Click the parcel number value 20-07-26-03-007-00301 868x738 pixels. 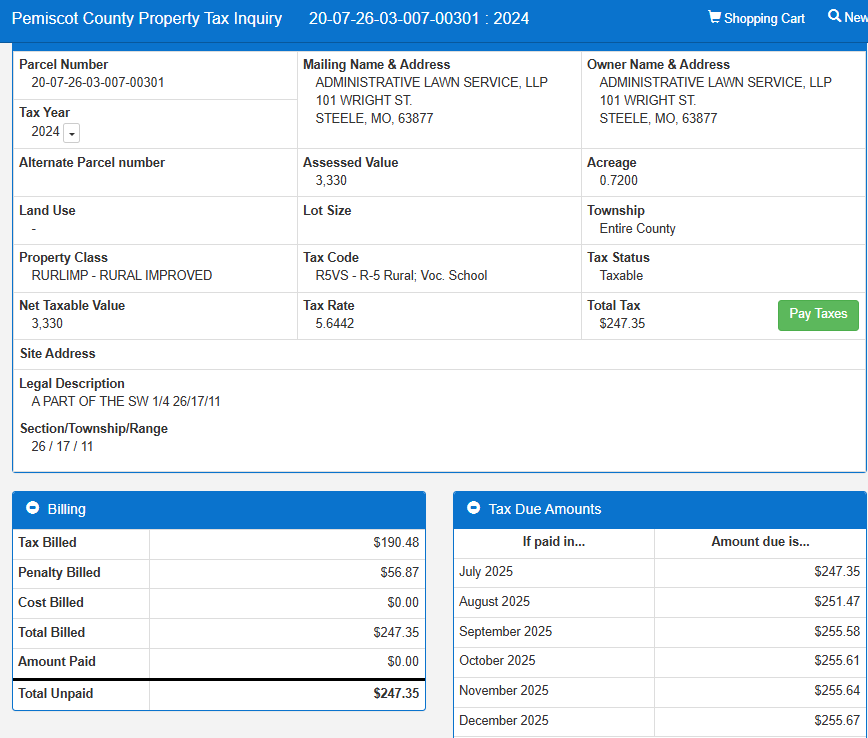pyautogui.click(x=98, y=83)
